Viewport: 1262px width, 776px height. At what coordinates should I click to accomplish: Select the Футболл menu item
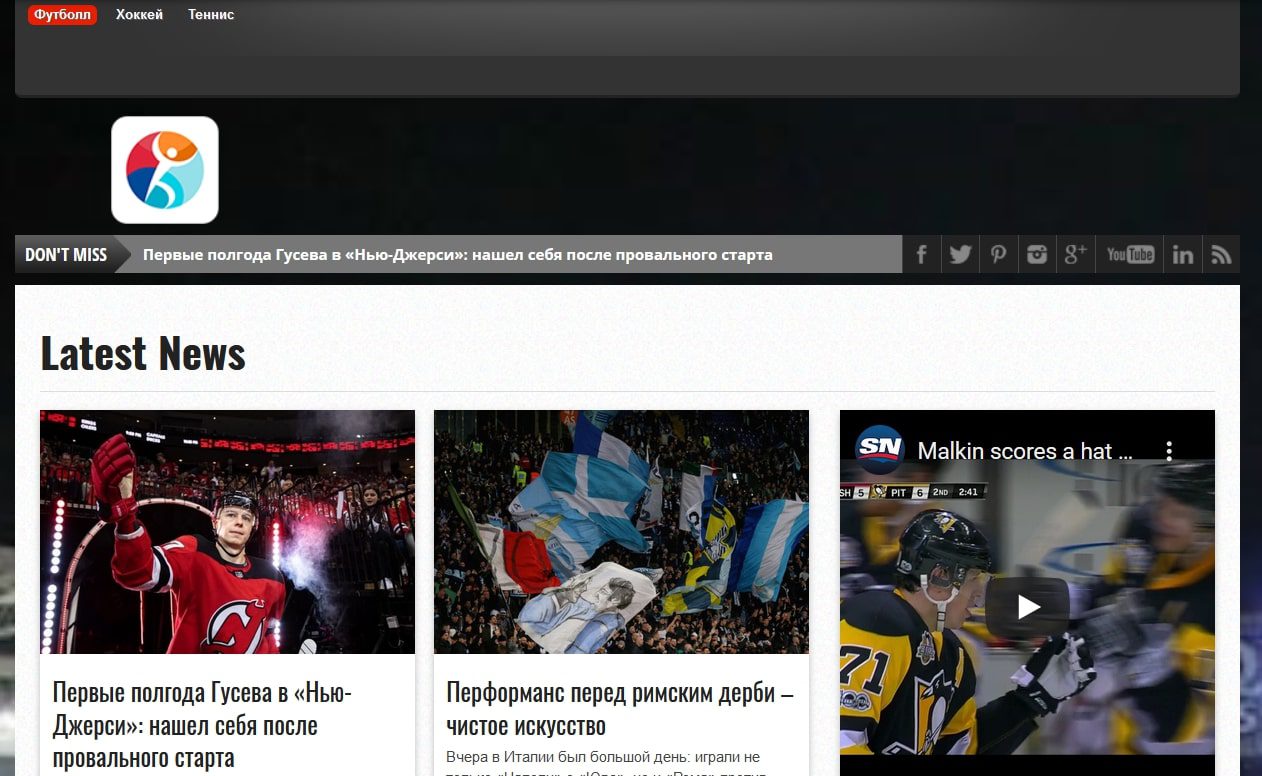tap(62, 15)
